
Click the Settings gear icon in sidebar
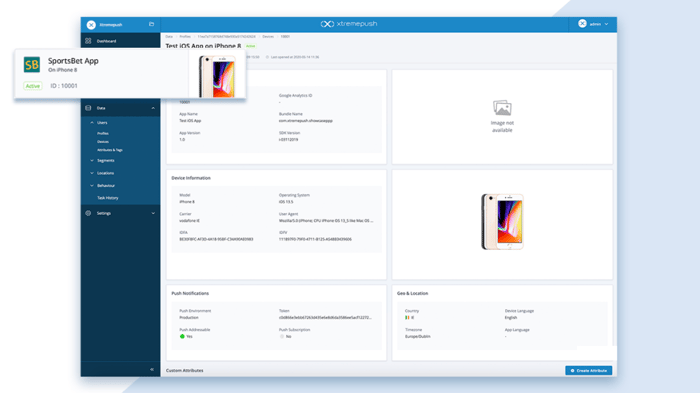(x=88, y=213)
